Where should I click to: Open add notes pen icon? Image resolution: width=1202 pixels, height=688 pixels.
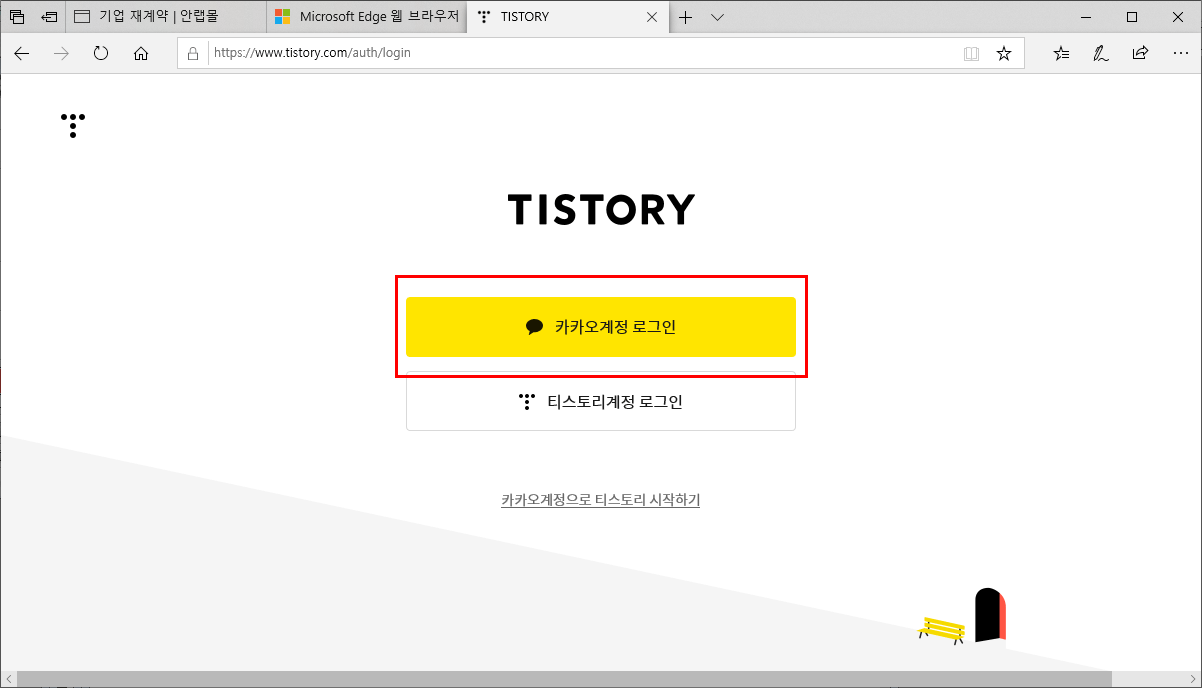pos(1100,53)
